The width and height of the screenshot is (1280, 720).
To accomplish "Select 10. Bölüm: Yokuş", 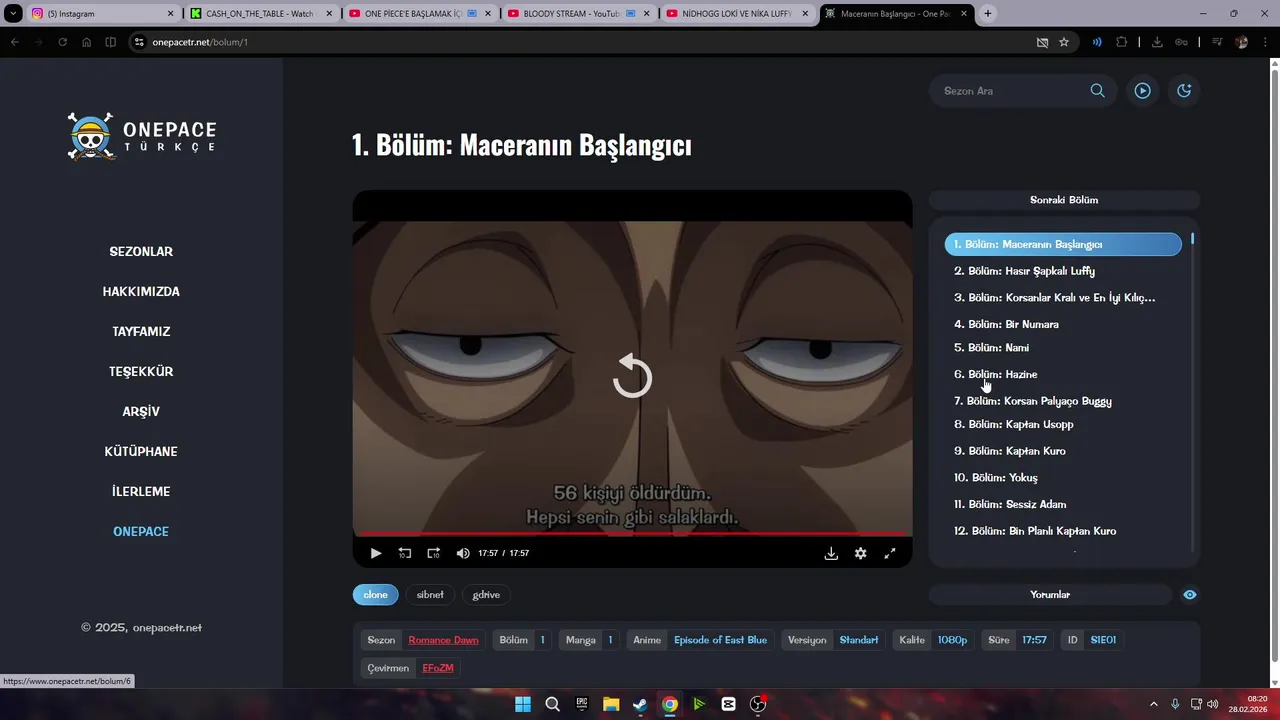I will coord(995,478).
